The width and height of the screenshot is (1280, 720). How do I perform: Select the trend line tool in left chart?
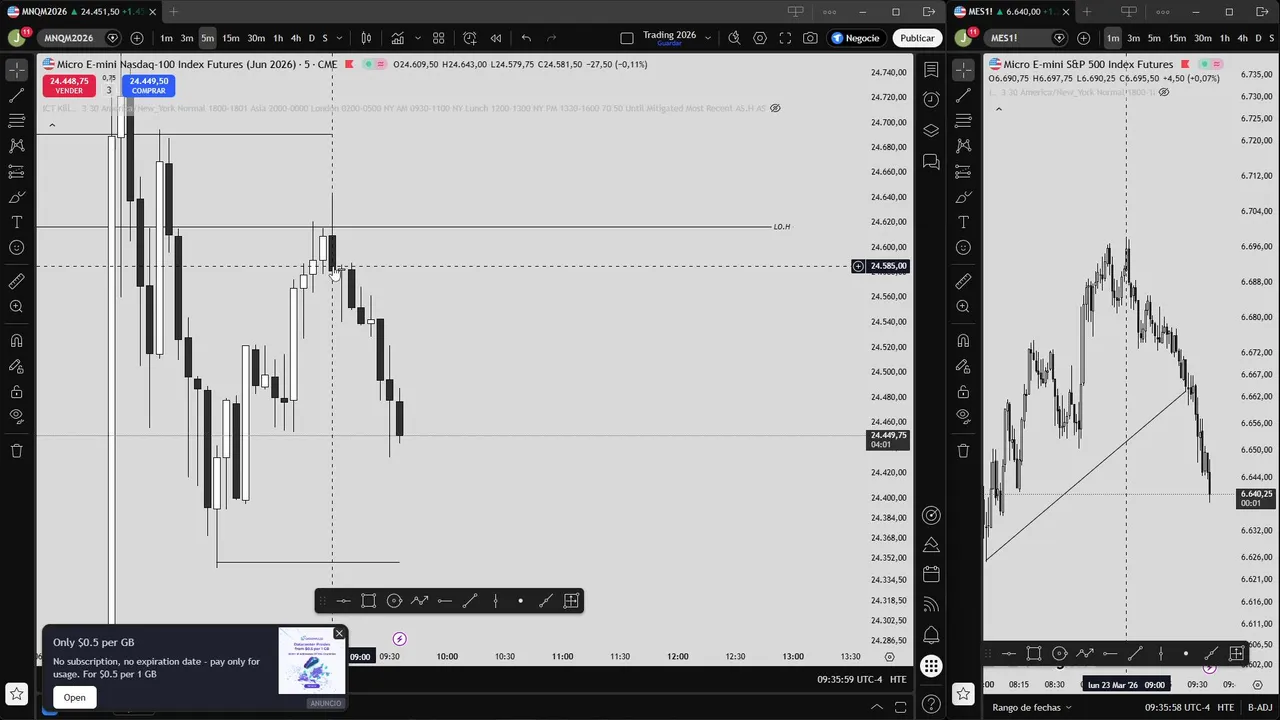[x=16, y=96]
